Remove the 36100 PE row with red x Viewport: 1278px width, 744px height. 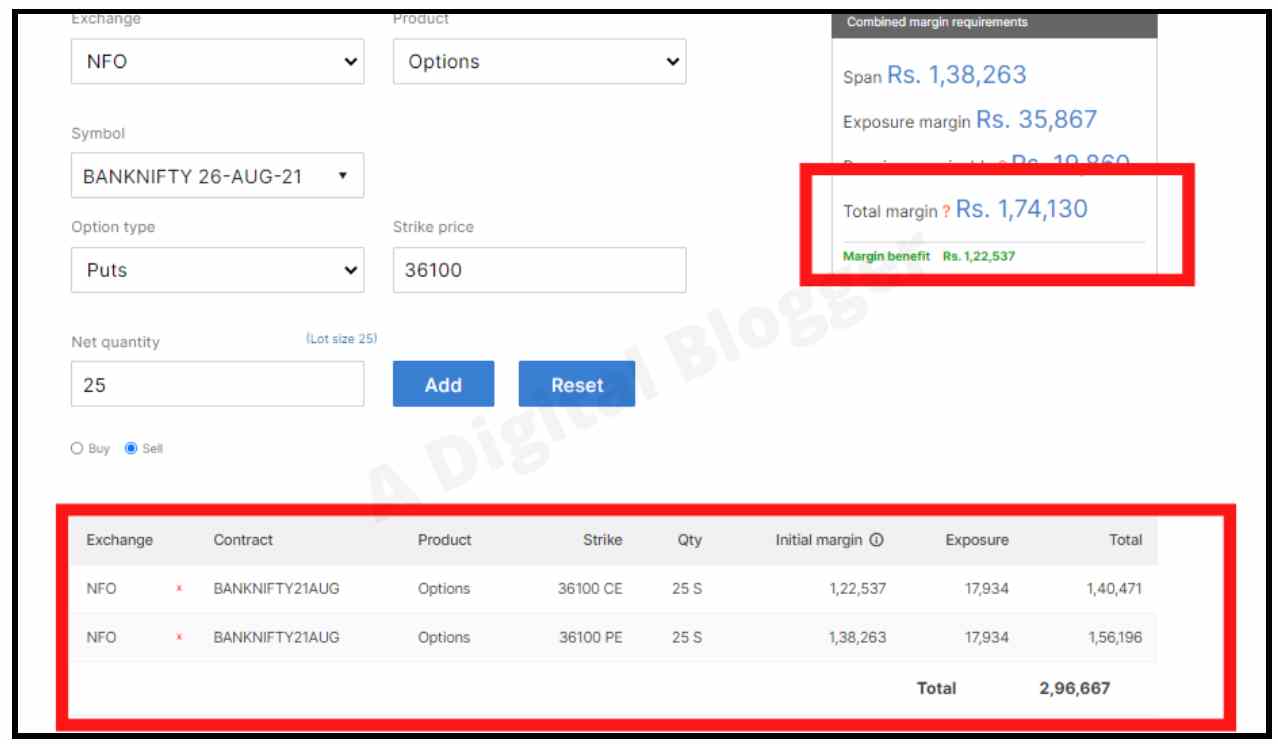(179, 637)
